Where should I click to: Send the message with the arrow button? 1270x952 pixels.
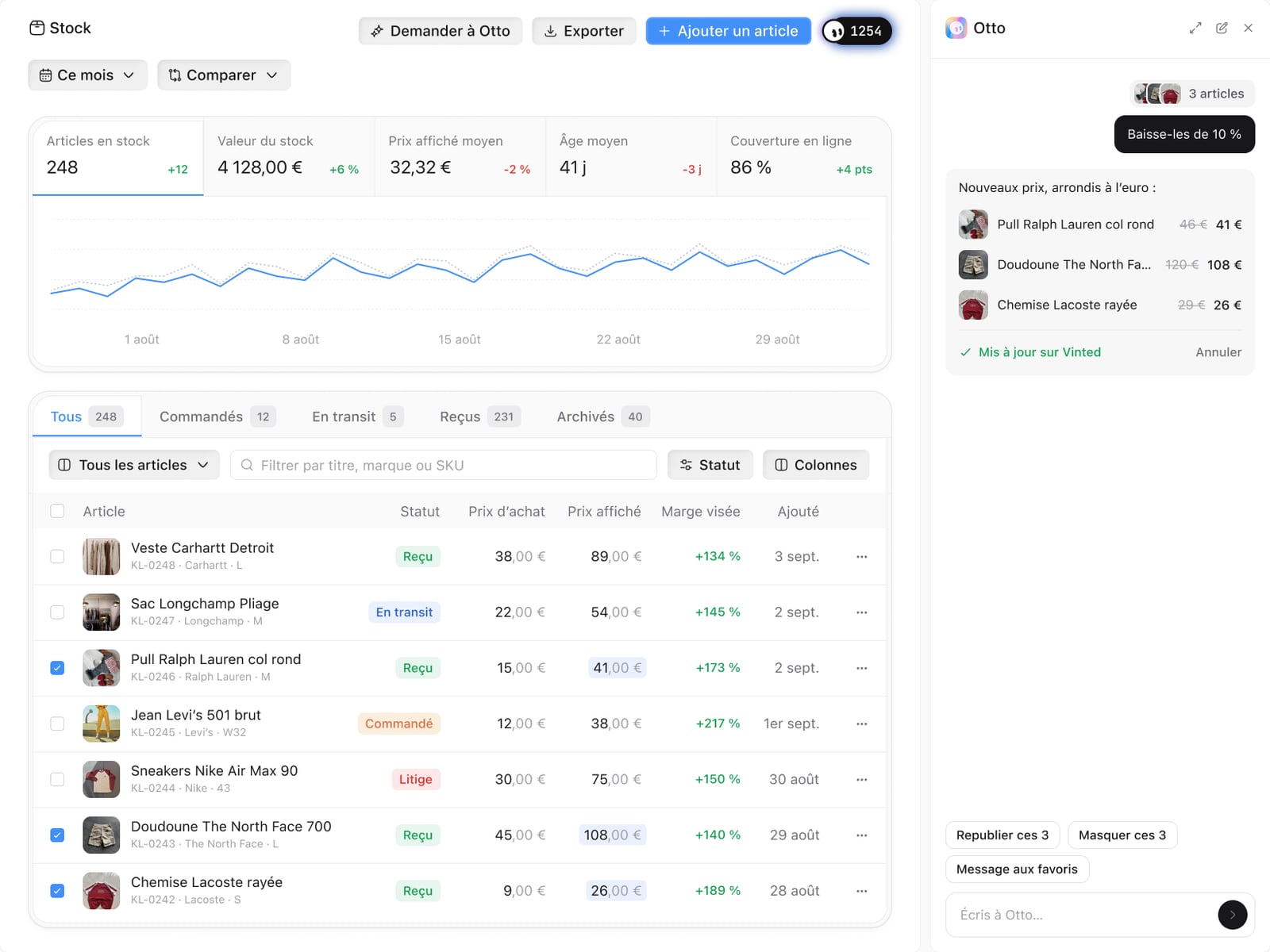1232,915
